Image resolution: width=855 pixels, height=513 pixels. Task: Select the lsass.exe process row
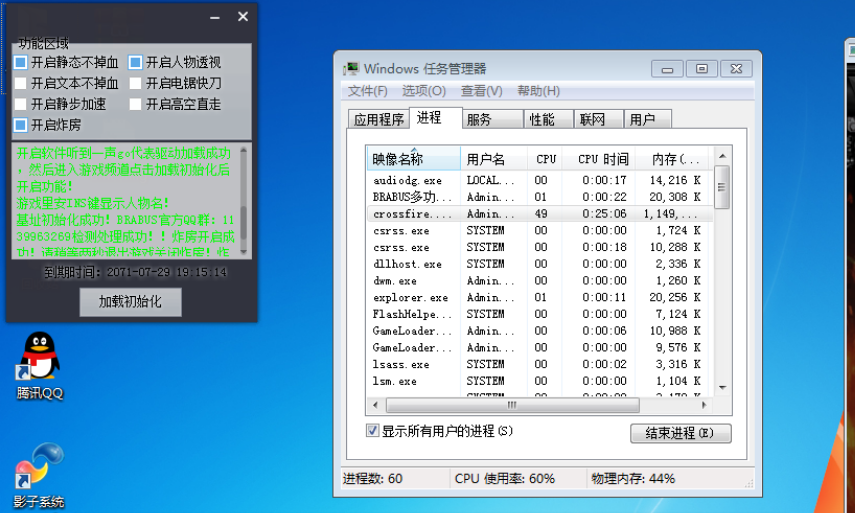[x=540, y=364]
